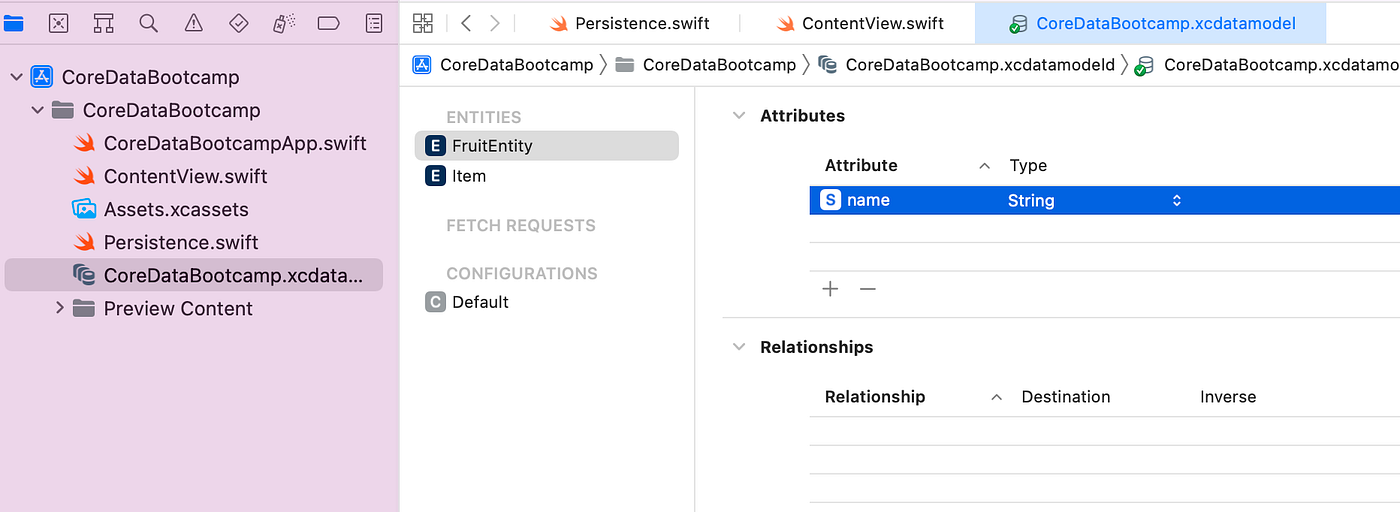
Task: Select the Default configuration
Action: pyautogui.click(x=480, y=302)
